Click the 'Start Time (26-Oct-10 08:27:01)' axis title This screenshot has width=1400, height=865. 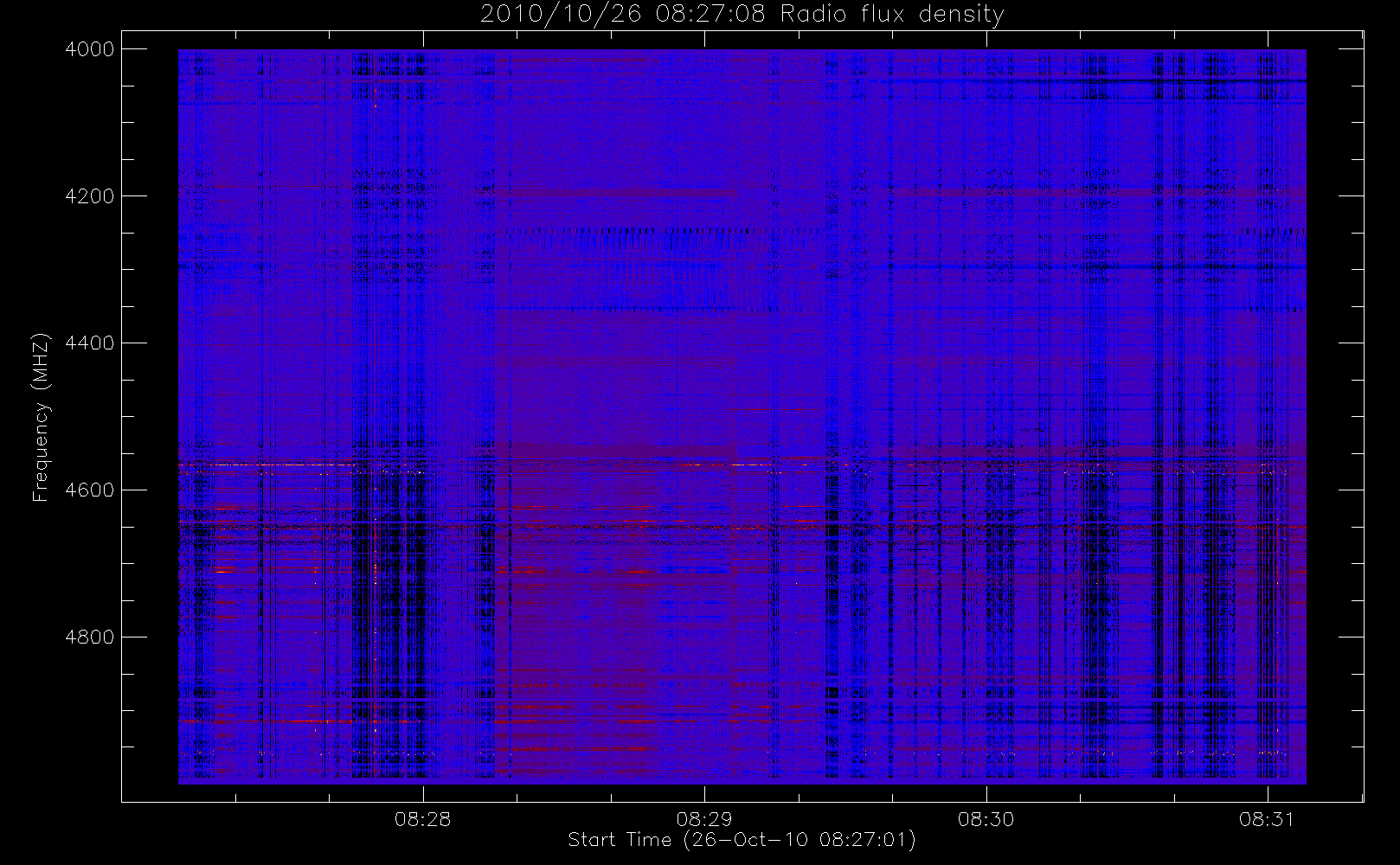tap(742, 840)
